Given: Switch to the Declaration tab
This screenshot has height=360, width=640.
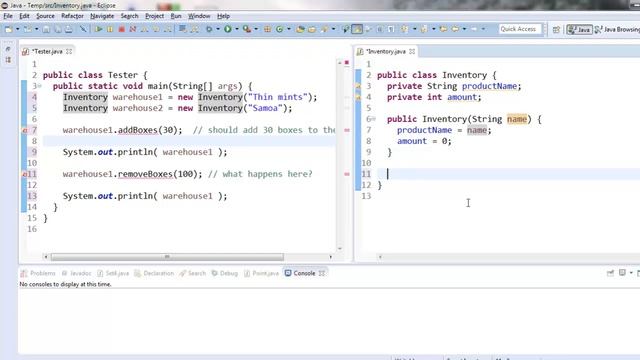Looking at the screenshot, I should (154, 273).
